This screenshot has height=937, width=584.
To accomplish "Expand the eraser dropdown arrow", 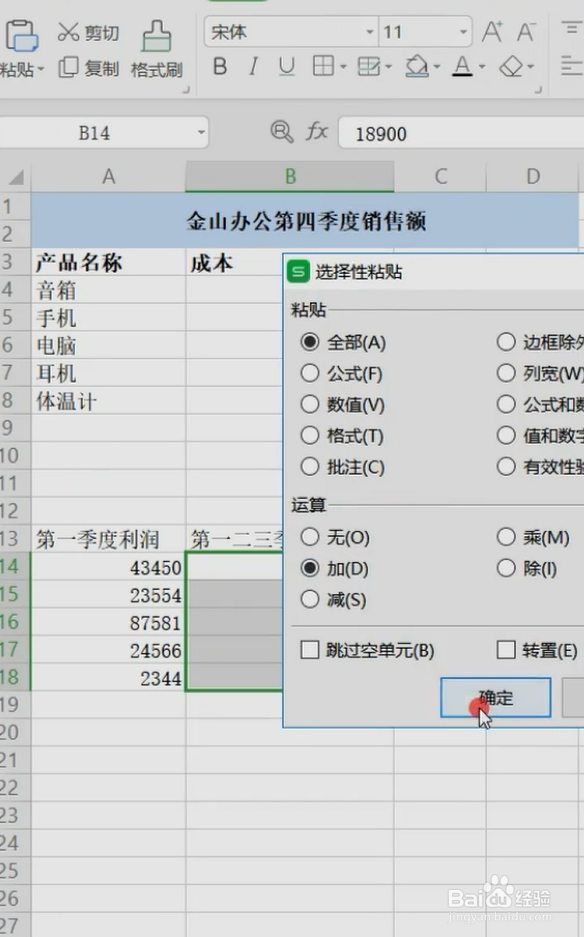I will click(531, 67).
